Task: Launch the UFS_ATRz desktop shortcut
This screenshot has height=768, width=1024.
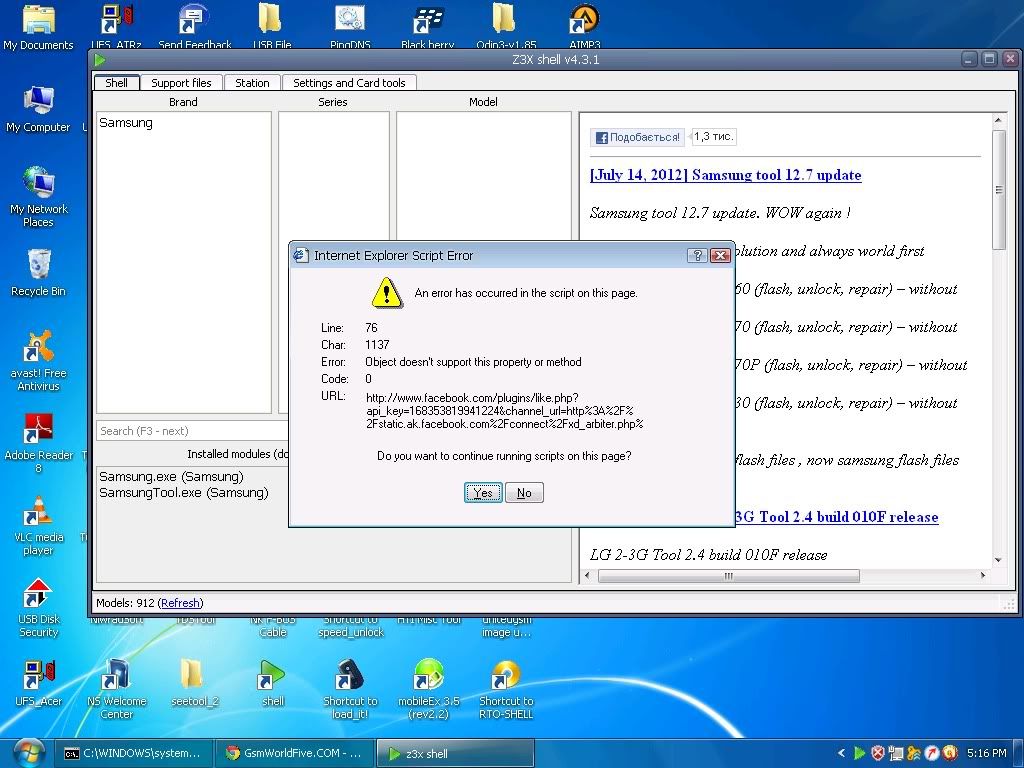Action: (x=116, y=26)
